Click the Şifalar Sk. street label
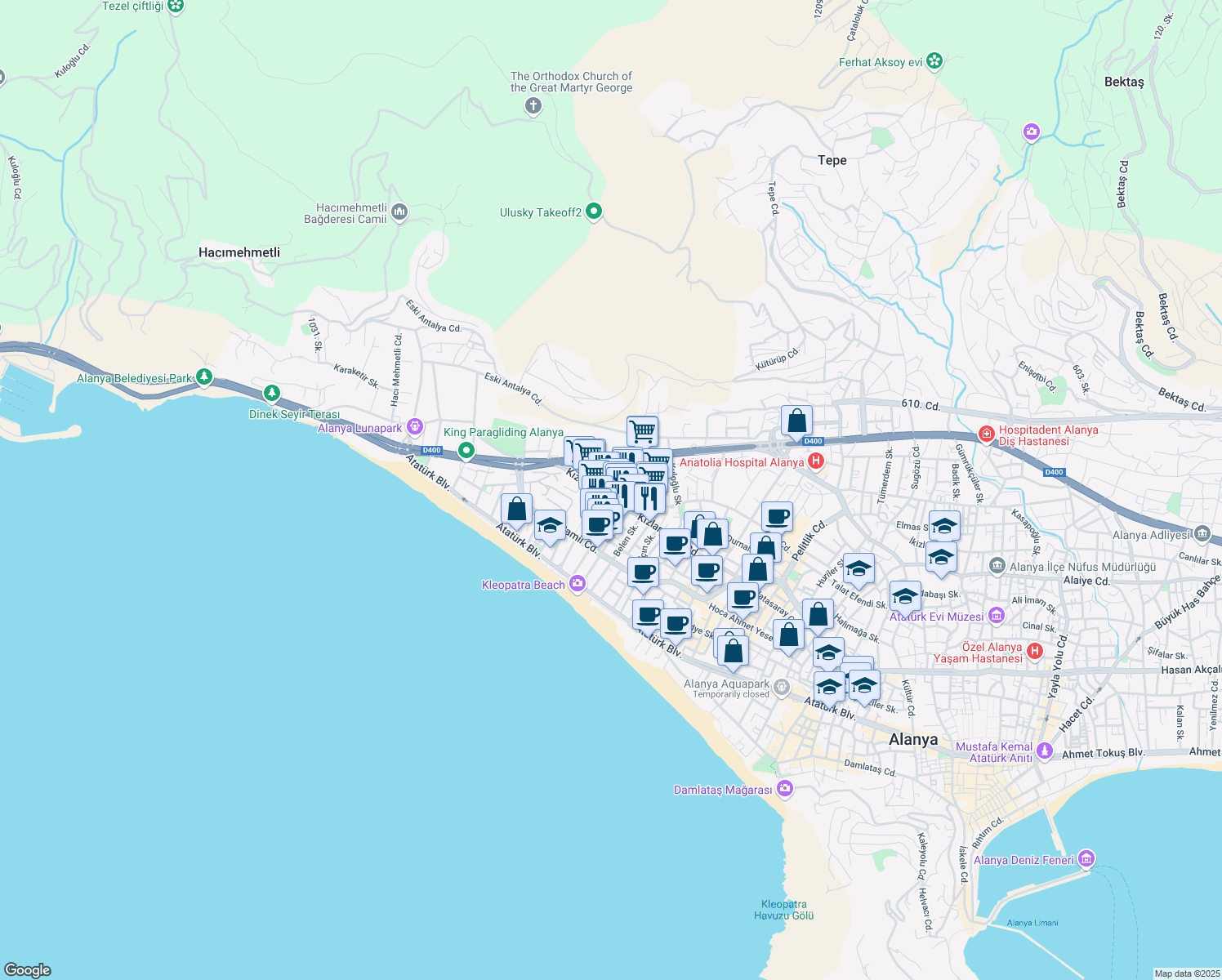The image size is (1222, 980). tap(1166, 655)
